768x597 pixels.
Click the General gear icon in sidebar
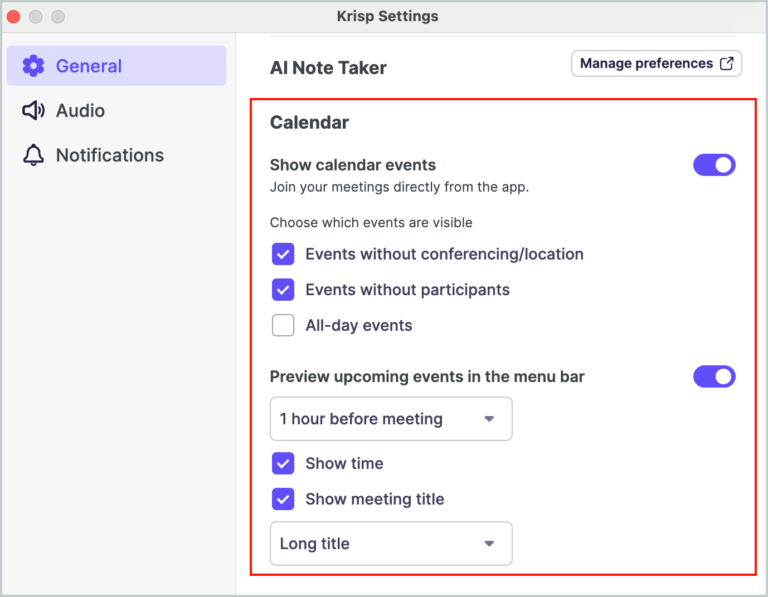pos(33,66)
